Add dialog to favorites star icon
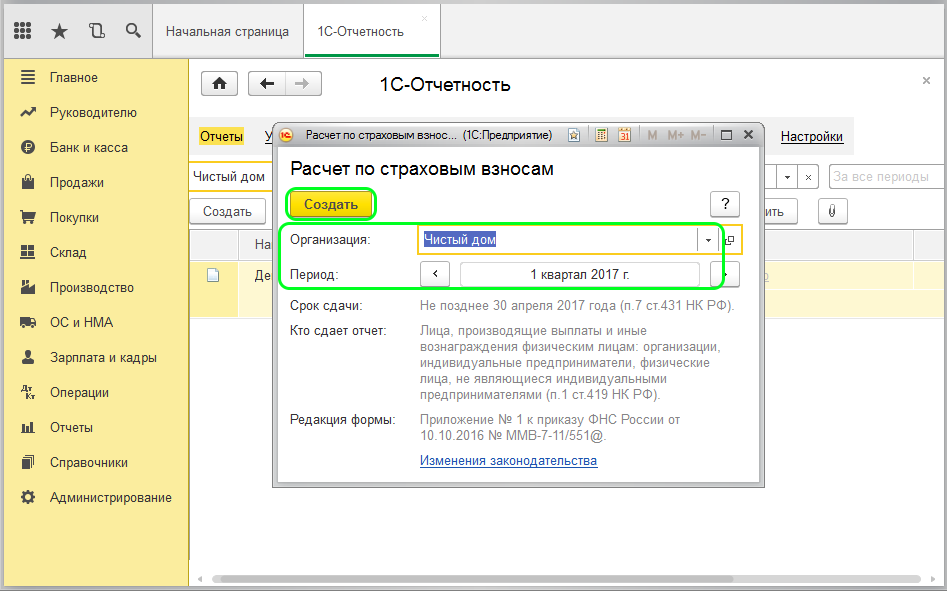Viewport: 947px width, 591px height. point(574,135)
